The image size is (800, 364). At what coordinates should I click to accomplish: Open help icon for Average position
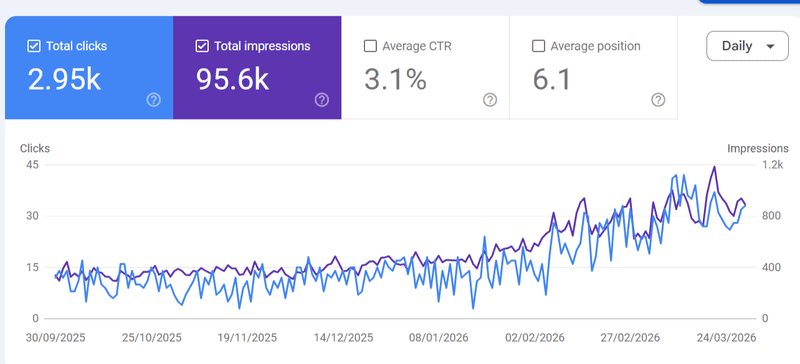click(x=658, y=100)
